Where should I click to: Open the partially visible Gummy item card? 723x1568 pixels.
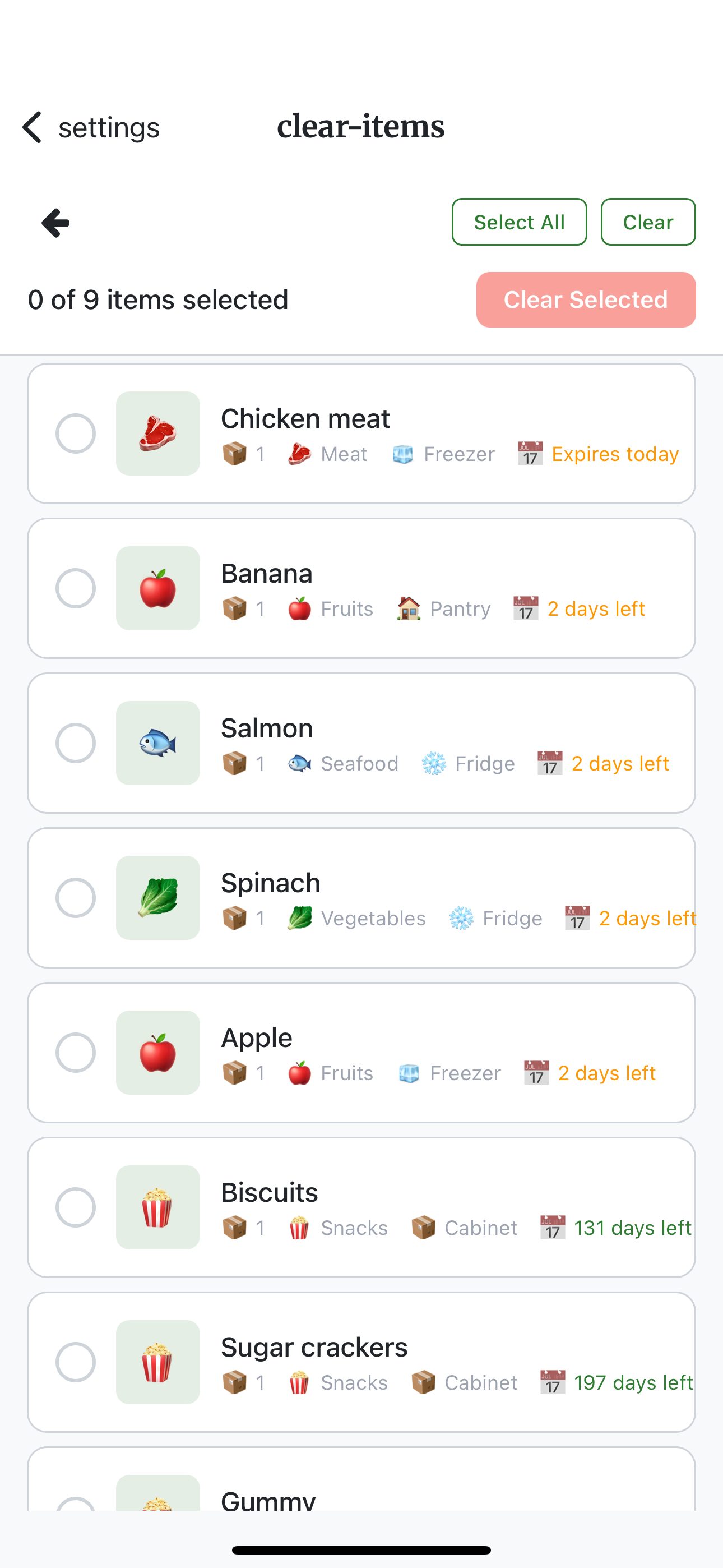tap(361, 1478)
